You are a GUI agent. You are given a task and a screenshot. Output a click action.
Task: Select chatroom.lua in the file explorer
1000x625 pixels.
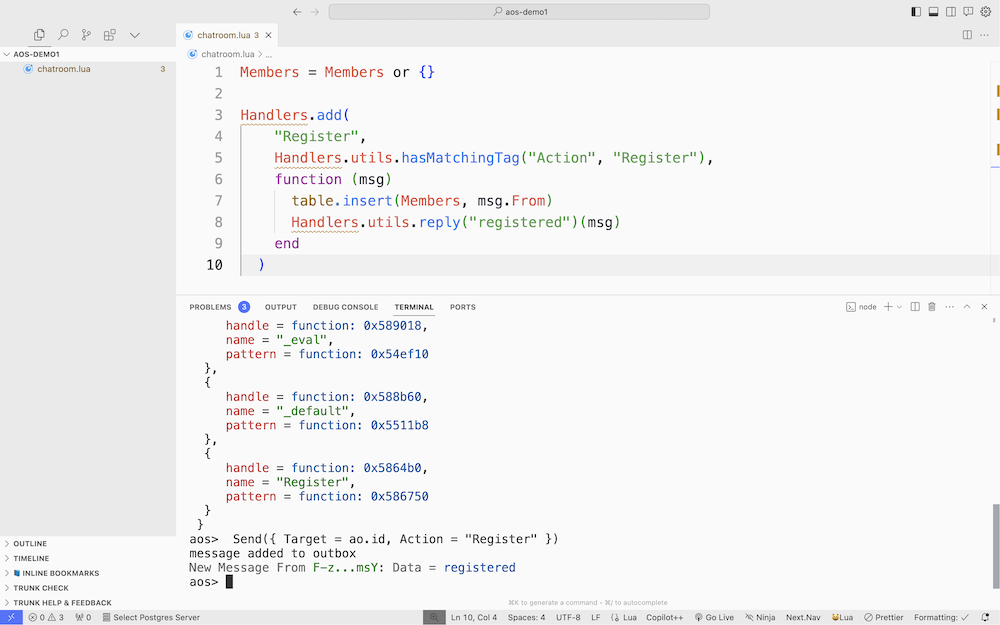64,69
